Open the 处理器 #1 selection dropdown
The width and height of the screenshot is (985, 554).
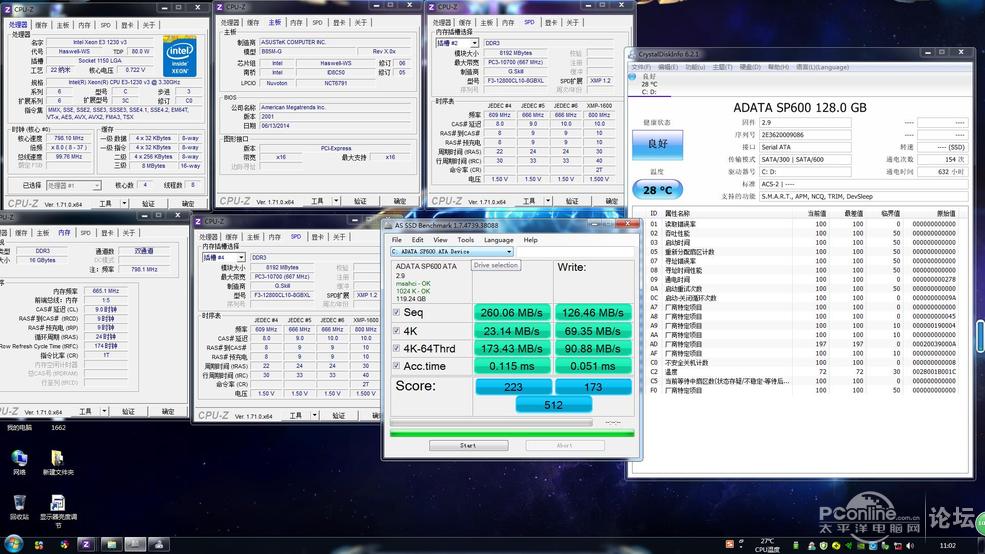click(x=73, y=186)
